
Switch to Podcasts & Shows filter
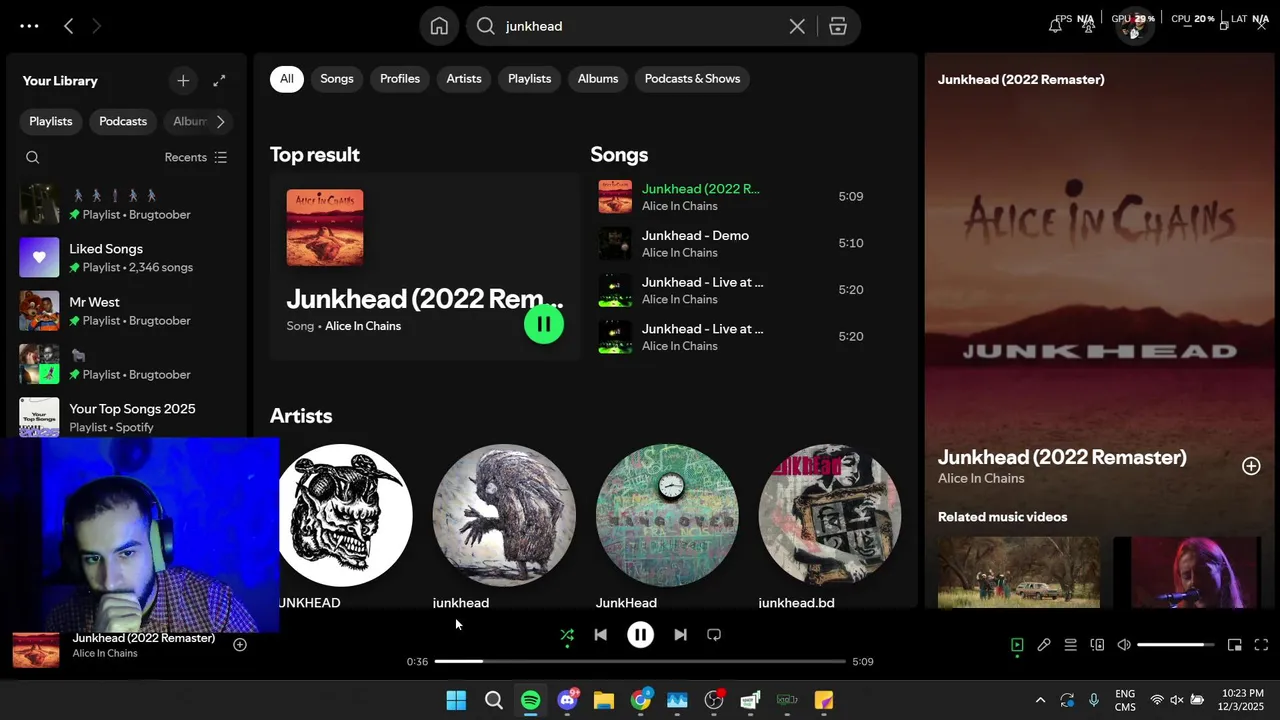(693, 79)
